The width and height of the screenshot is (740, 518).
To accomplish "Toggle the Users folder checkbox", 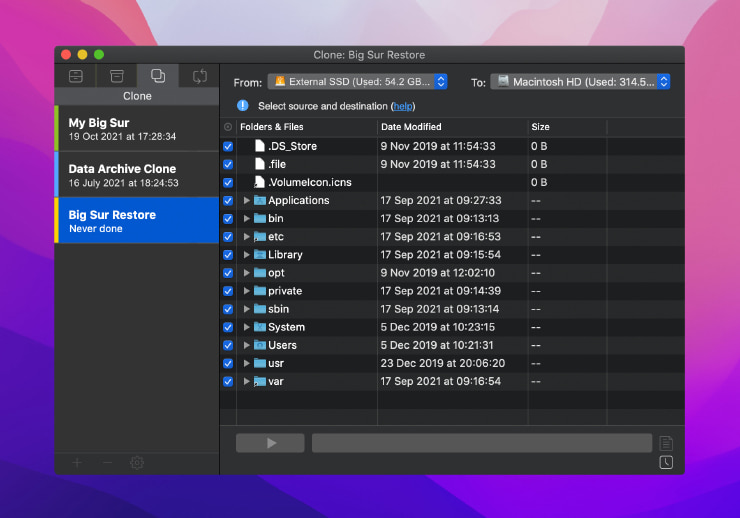I will (x=228, y=345).
